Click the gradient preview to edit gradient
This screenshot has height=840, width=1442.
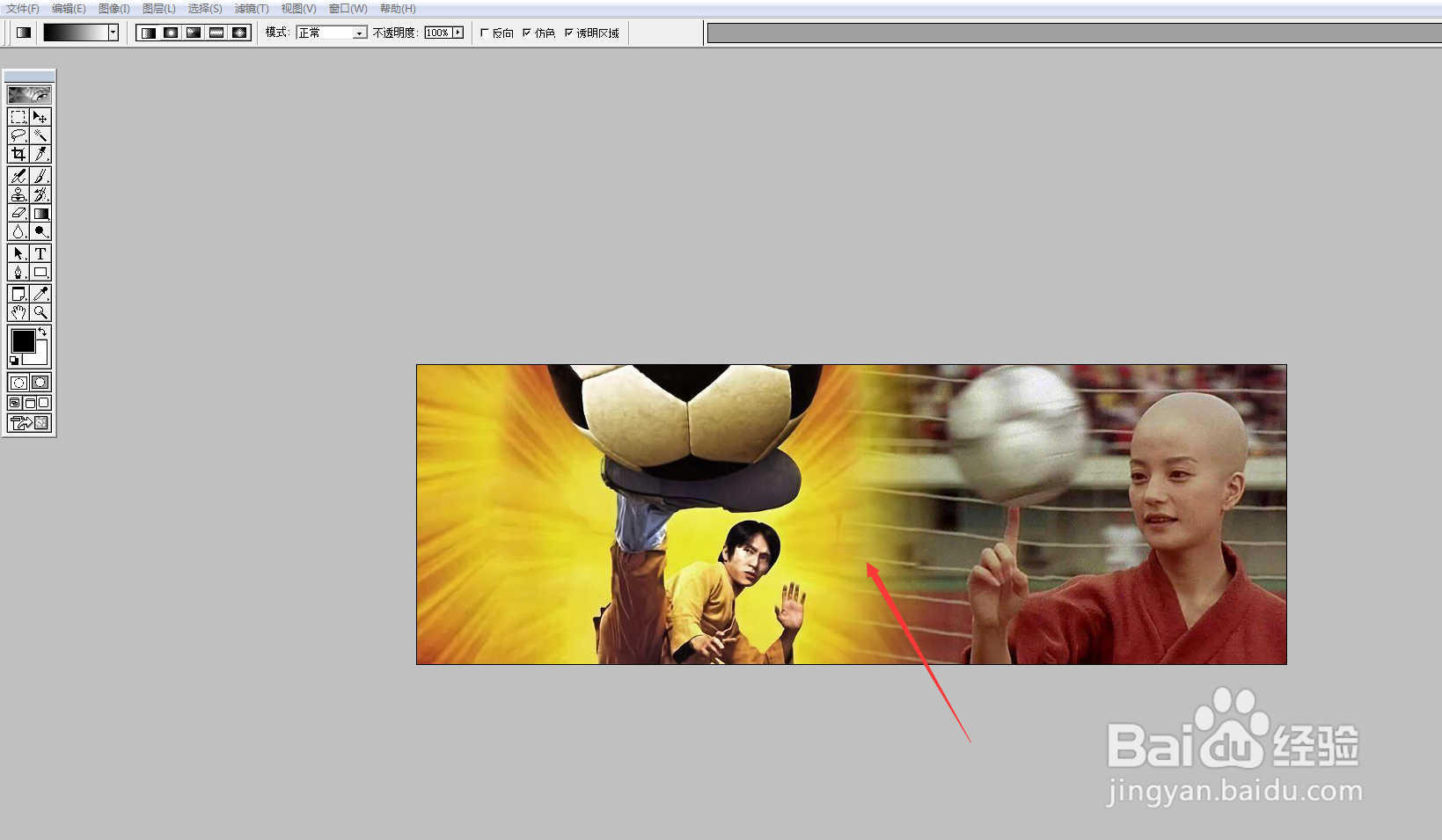[x=76, y=33]
